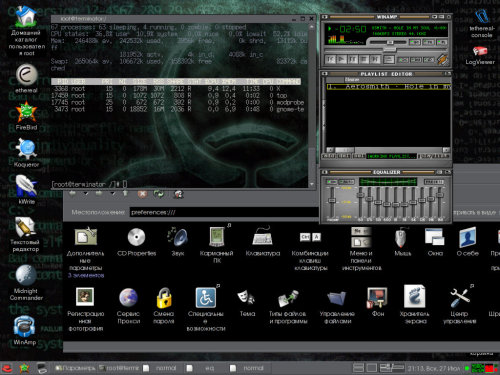500x375 pixels.
Task: Switch to the eq taskbar entry
Action: pos(205,368)
